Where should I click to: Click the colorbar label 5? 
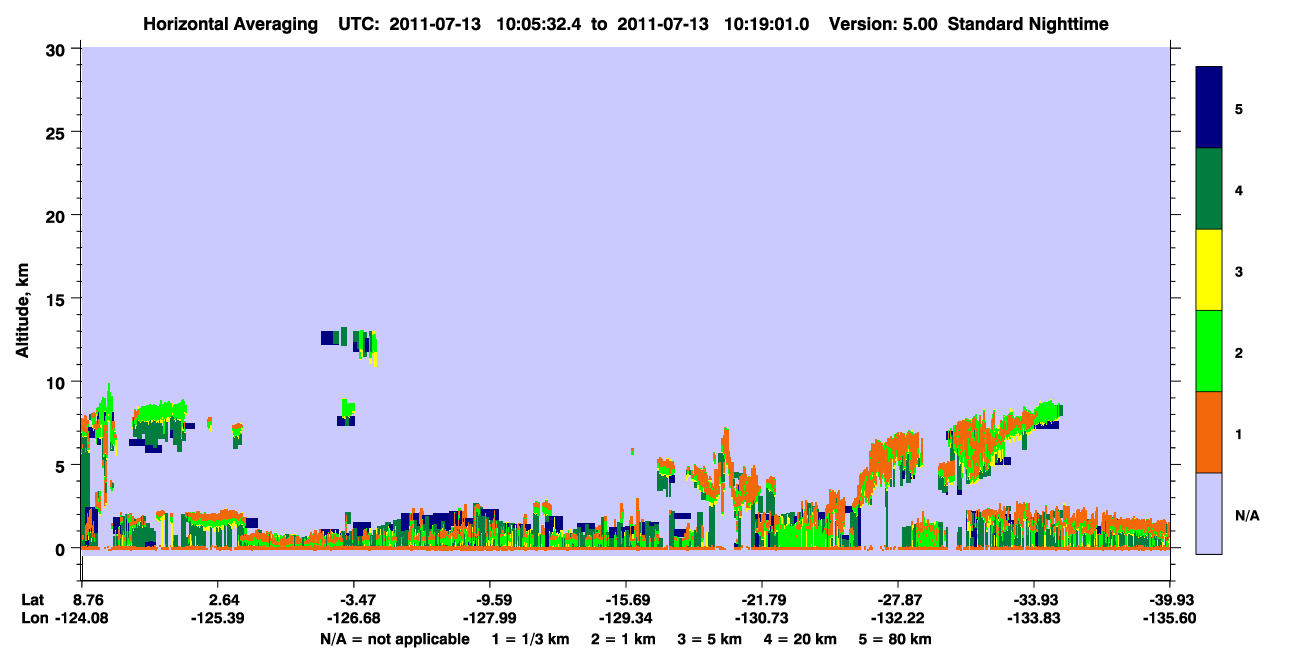(x=1239, y=108)
